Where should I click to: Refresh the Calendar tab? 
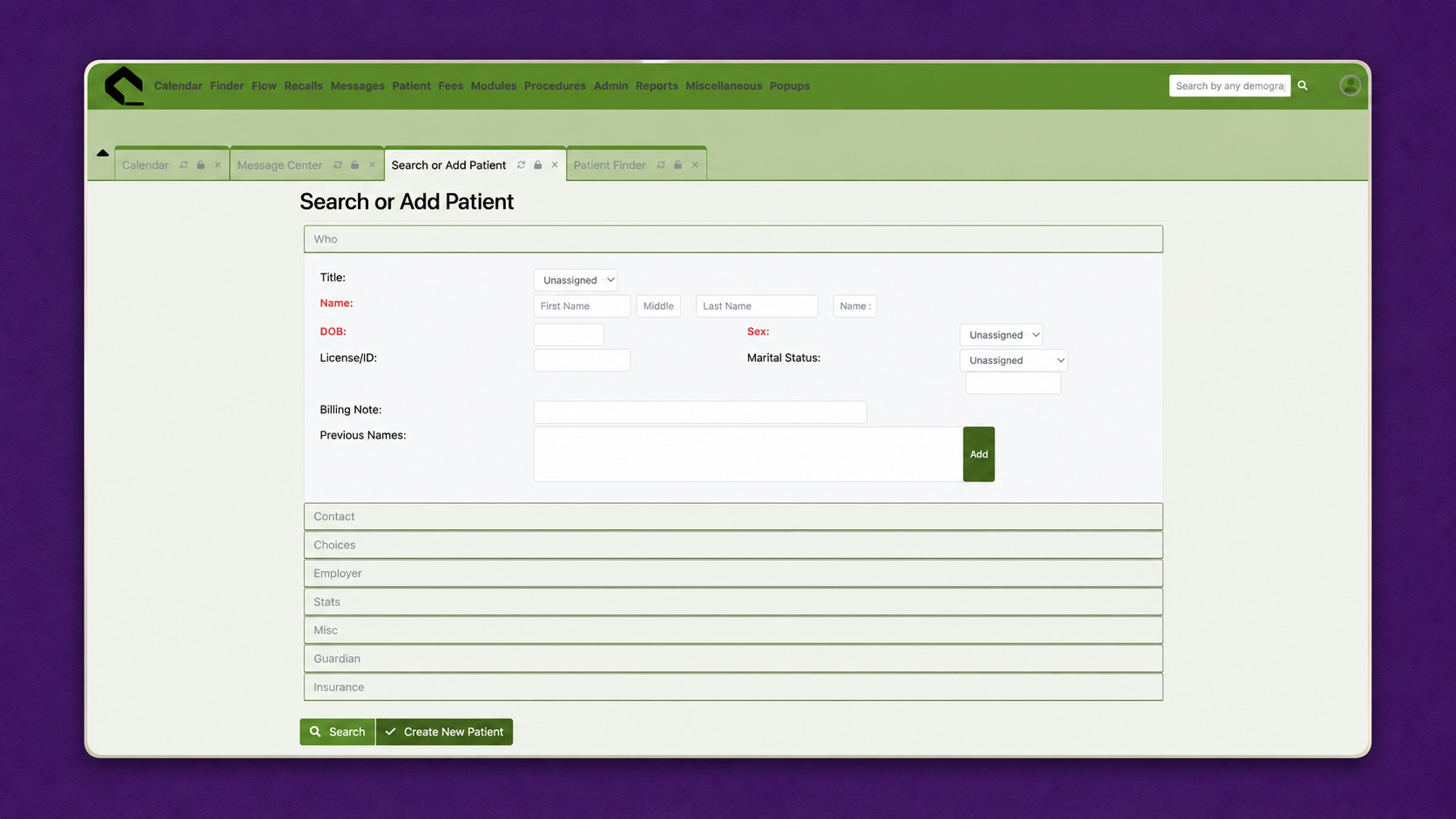184,164
